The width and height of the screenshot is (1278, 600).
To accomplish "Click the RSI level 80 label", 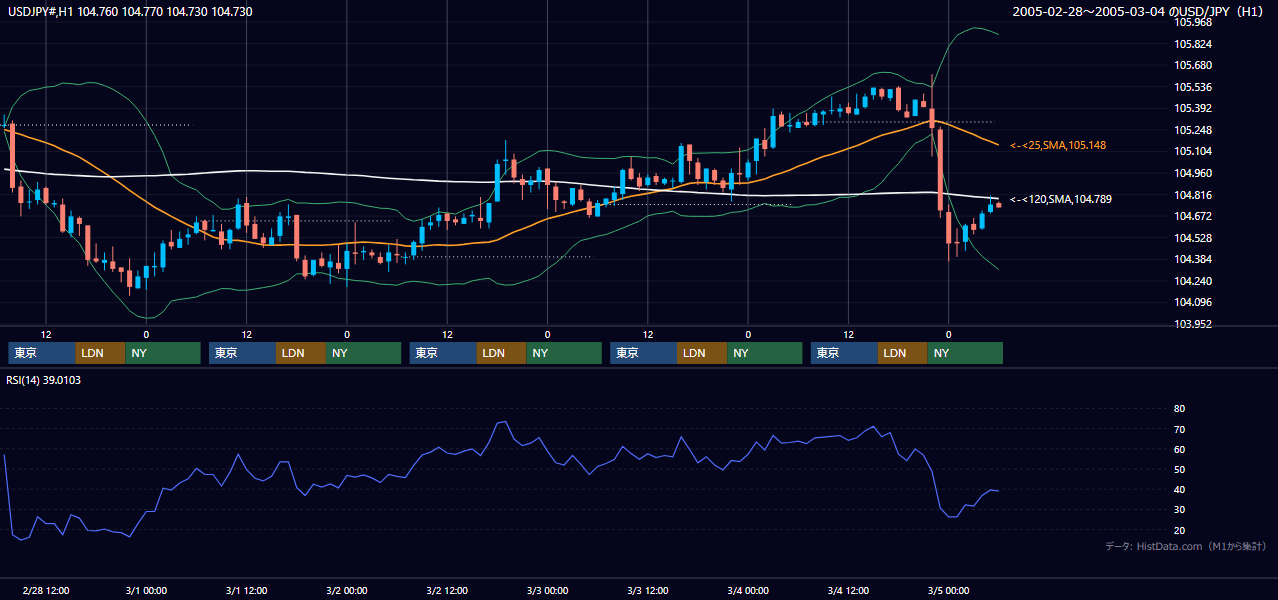I will pos(1179,409).
